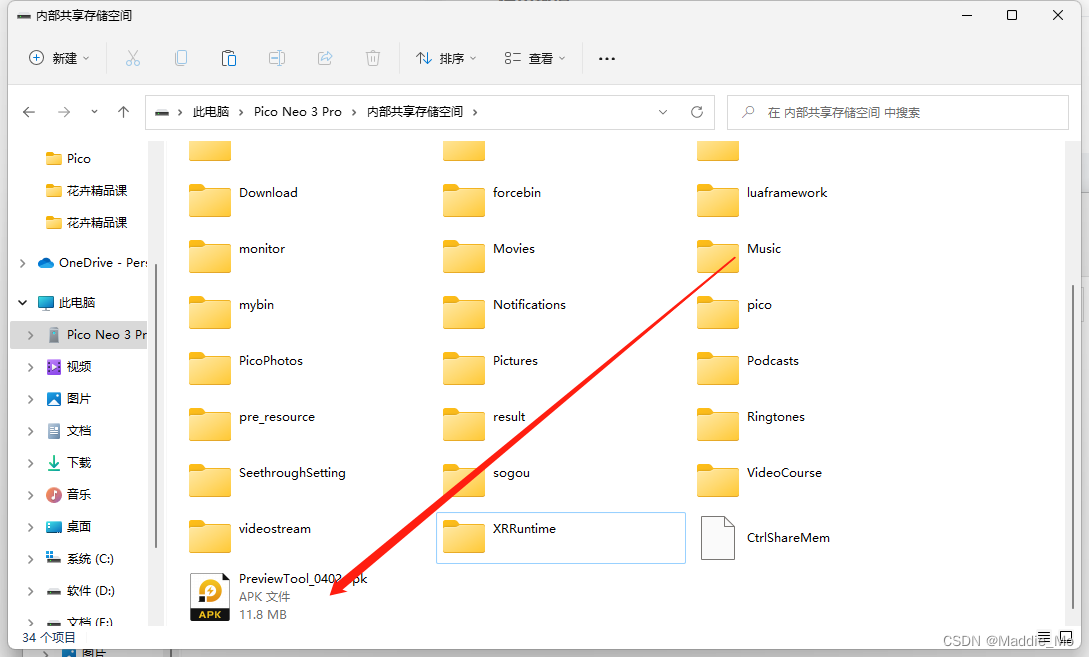The image size is (1089, 657).
Task: Select the forcebin folder icon
Action: coord(463,201)
